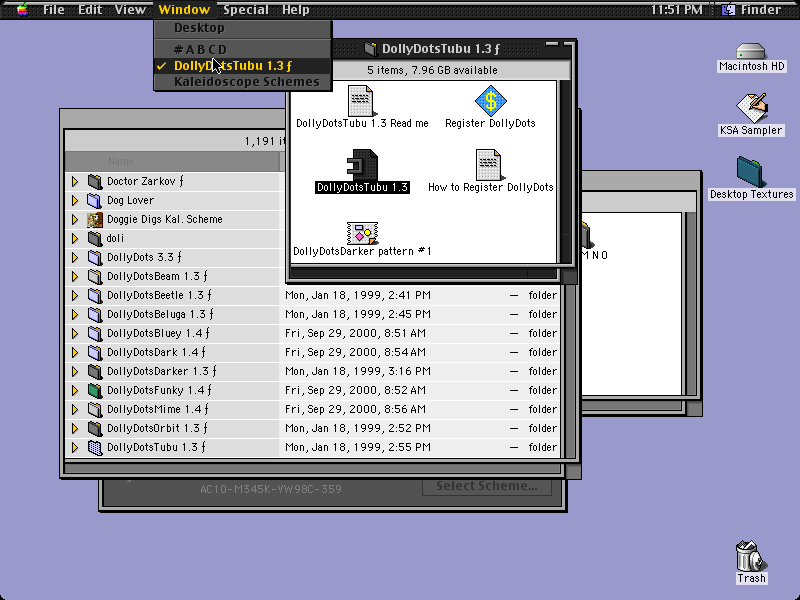This screenshot has width=800, height=600.
Task: Click date Fri, Sep 29, 2000, 8:51 AM
Action: pos(355,333)
